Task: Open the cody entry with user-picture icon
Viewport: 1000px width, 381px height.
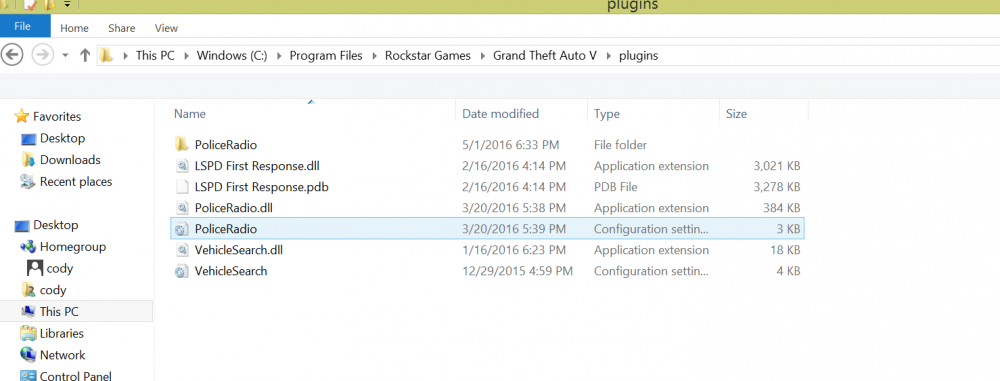Action: pyautogui.click(x=60, y=268)
